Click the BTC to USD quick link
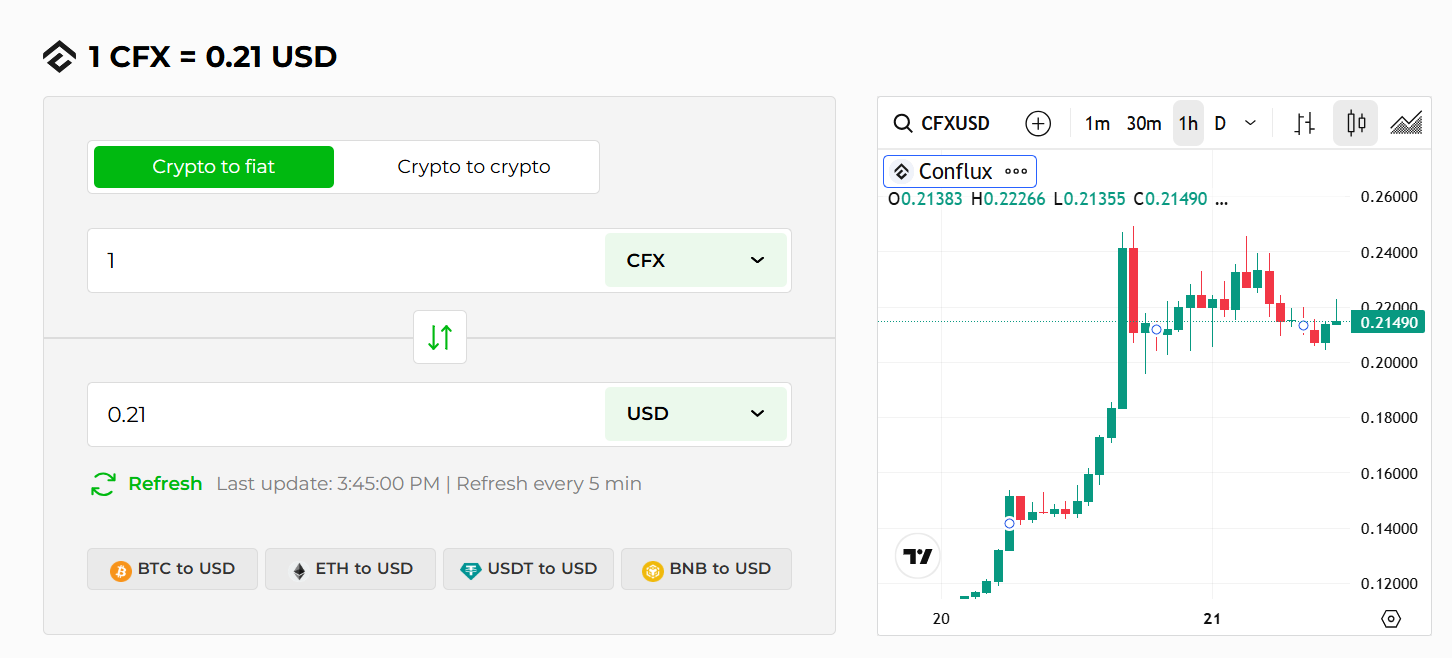1452x658 pixels. pos(172,568)
